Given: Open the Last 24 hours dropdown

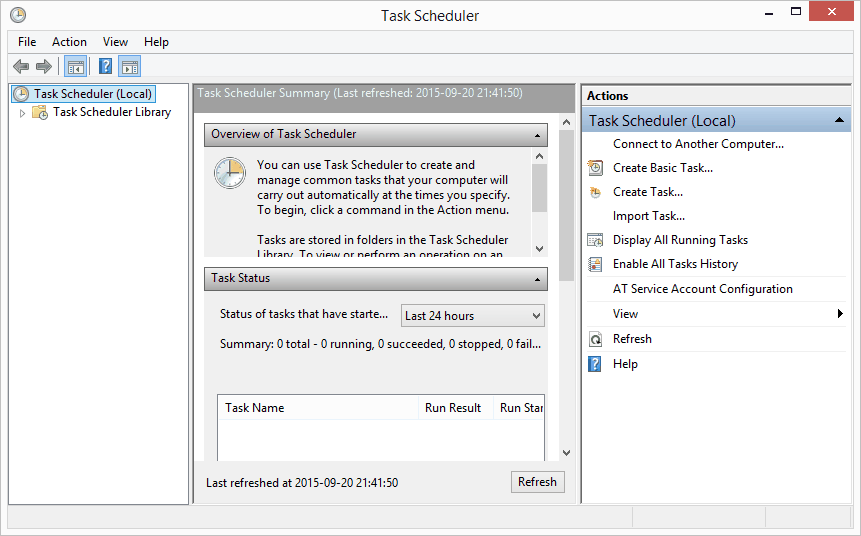Looking at the screenshot, I should pos(473,316).
